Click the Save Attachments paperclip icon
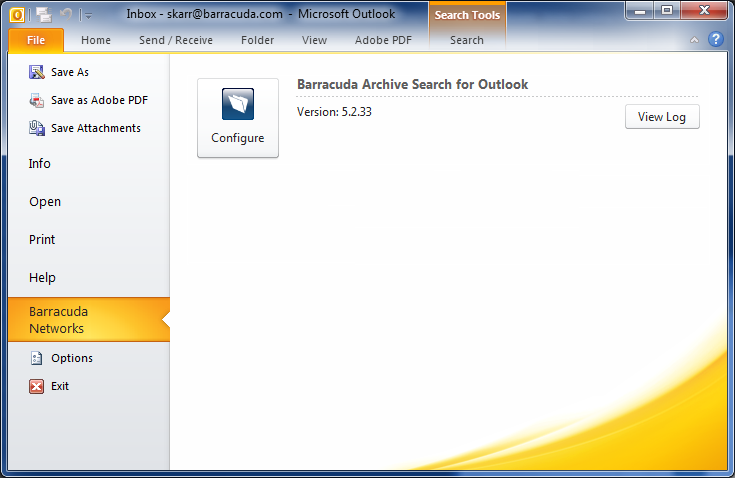 pos(37,128)
